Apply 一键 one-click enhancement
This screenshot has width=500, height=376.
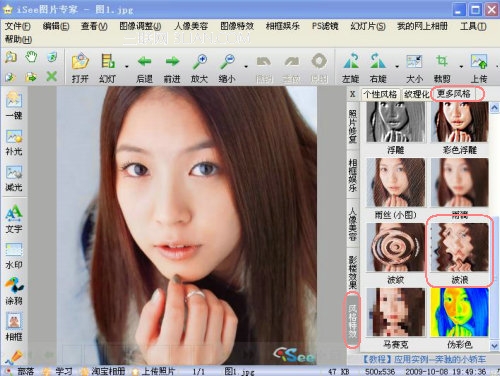pyautogui.click(x=14, y=105)
